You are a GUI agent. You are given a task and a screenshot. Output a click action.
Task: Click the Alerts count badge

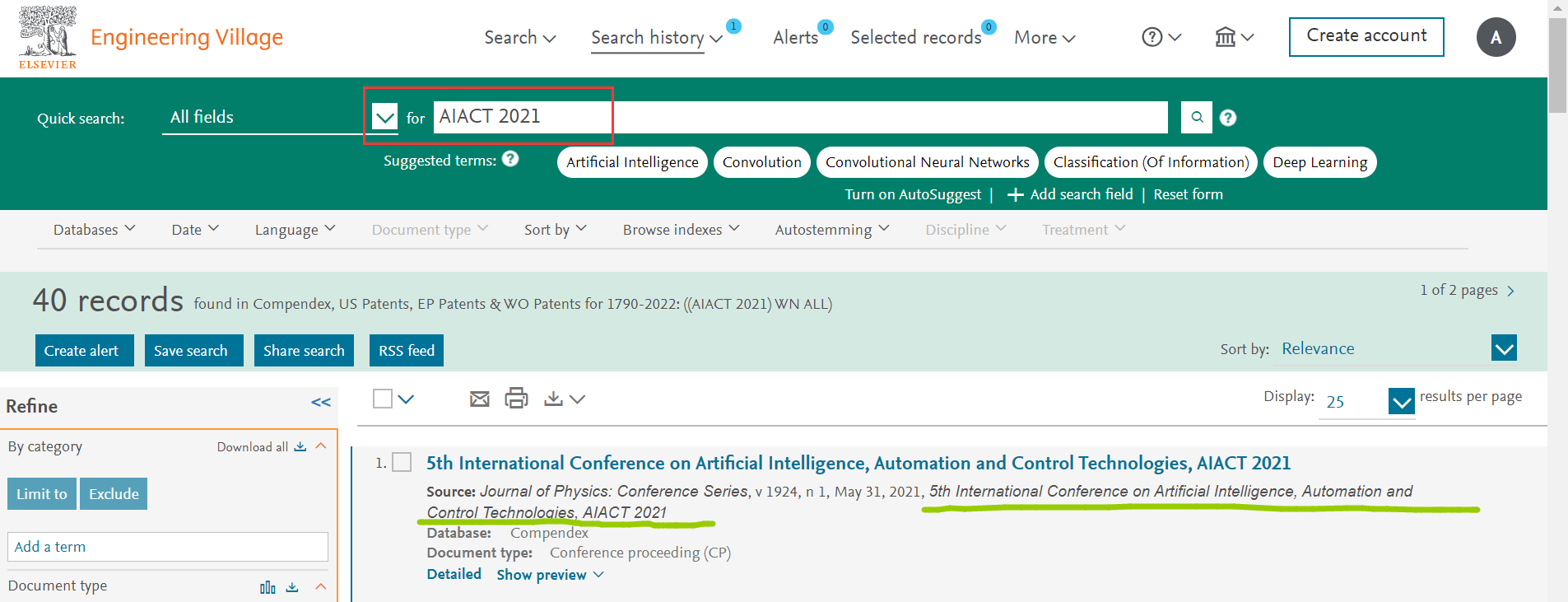(x=826, y=27)
